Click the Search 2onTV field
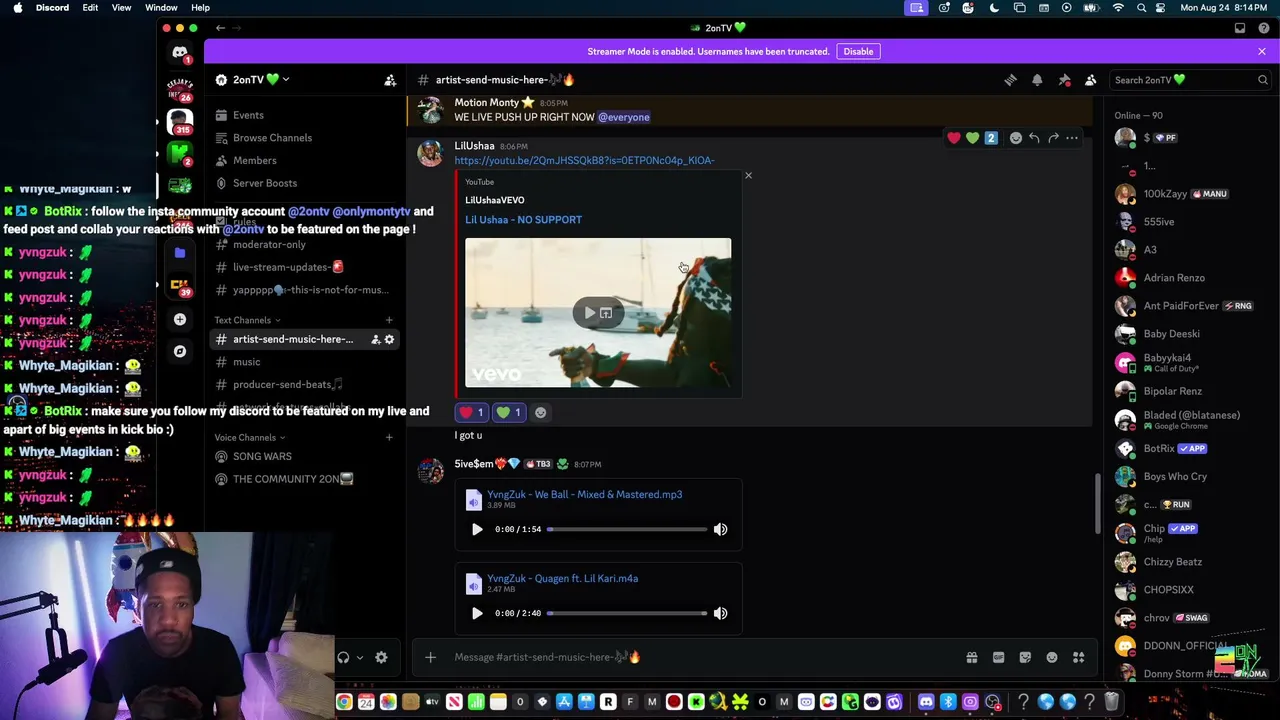The width and height of the screenshot is (1280, 720). click(1190, 80)
